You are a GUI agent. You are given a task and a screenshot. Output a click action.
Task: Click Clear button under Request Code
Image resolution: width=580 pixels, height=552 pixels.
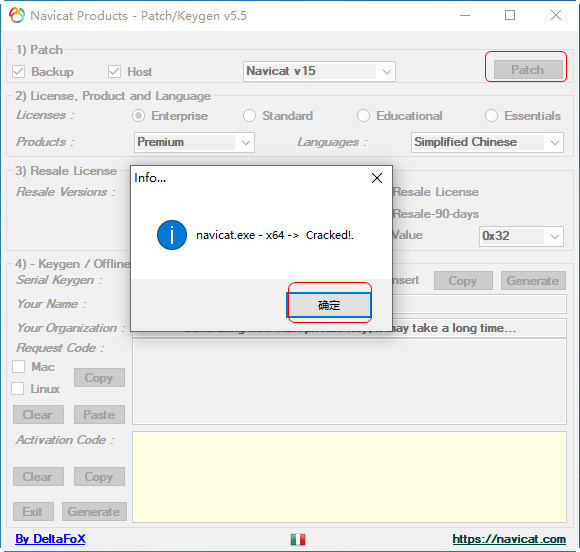38,414
